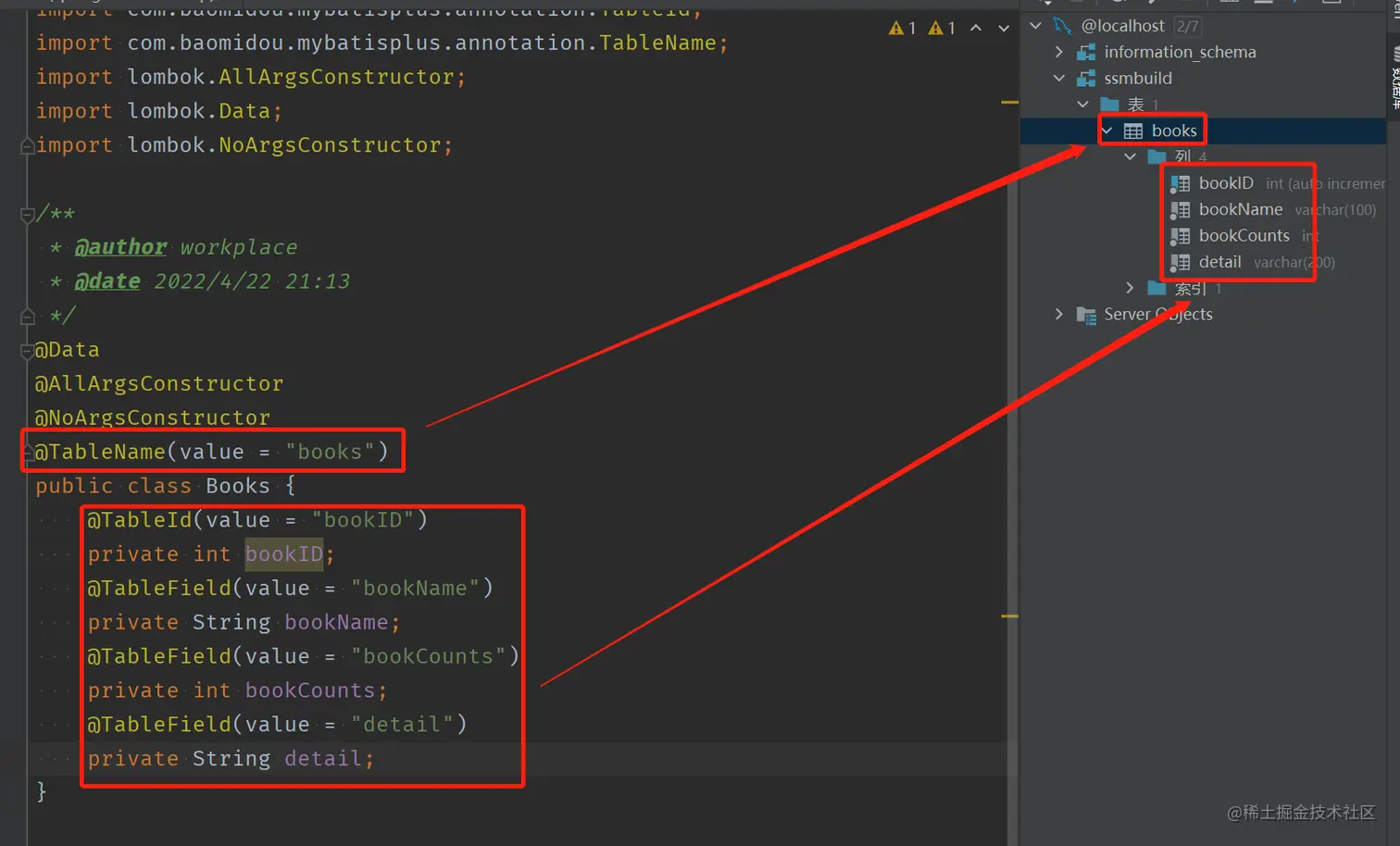Viewport: 1400px width, 846px height.
Task: Click the detail column icon
Action: (1180, 262)
